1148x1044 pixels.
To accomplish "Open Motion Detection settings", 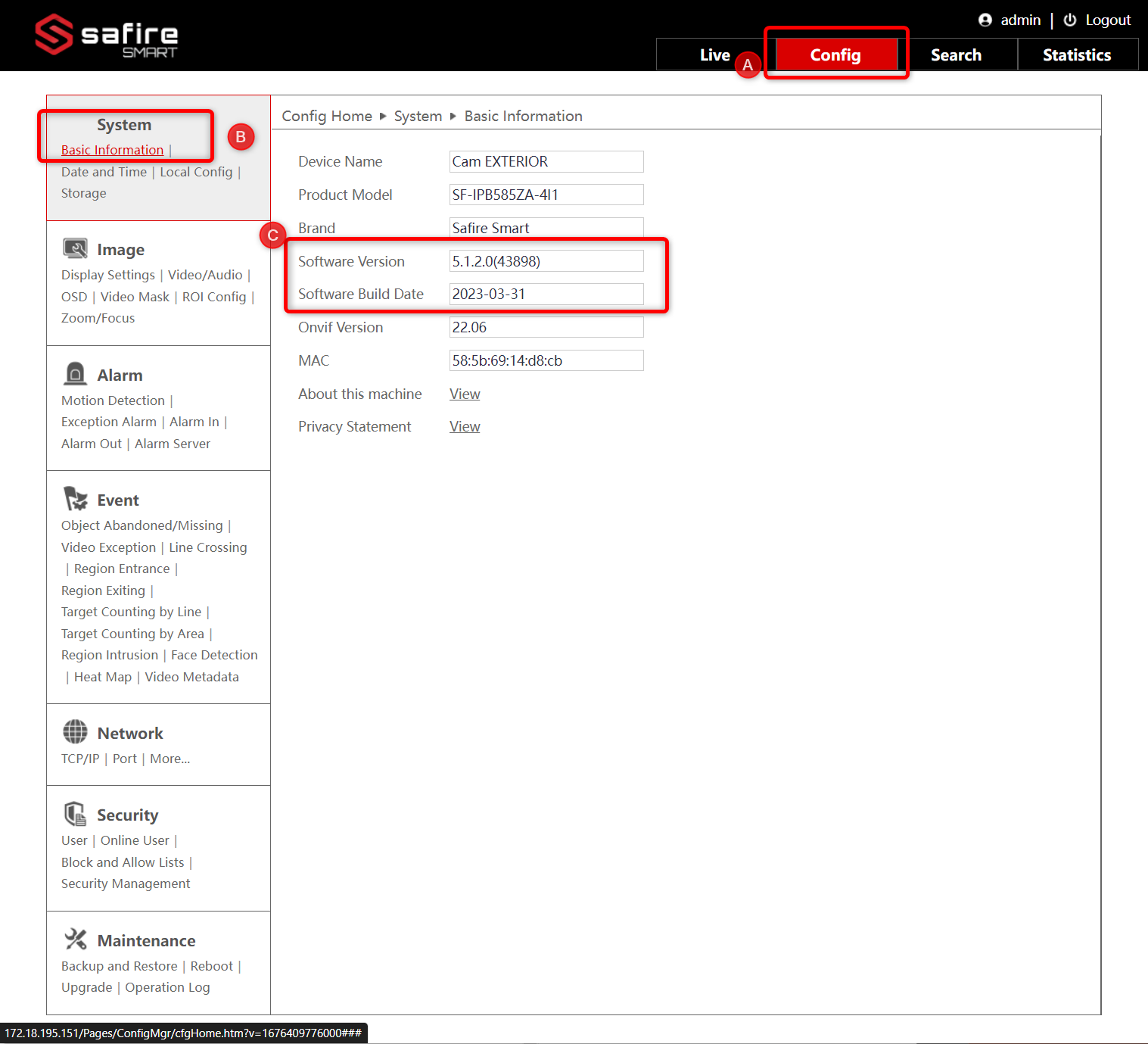I will tap(113, 400).
